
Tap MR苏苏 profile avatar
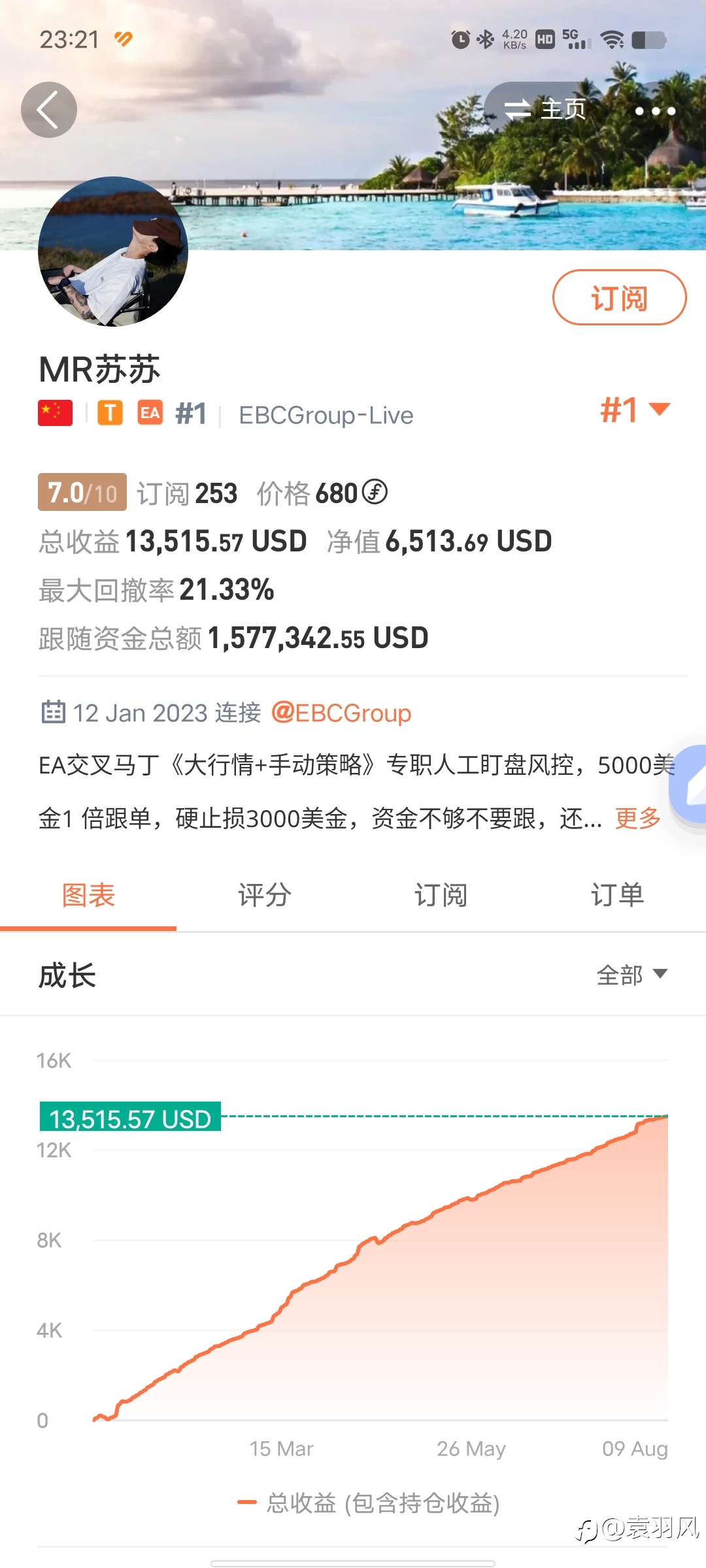pos(113,252)
